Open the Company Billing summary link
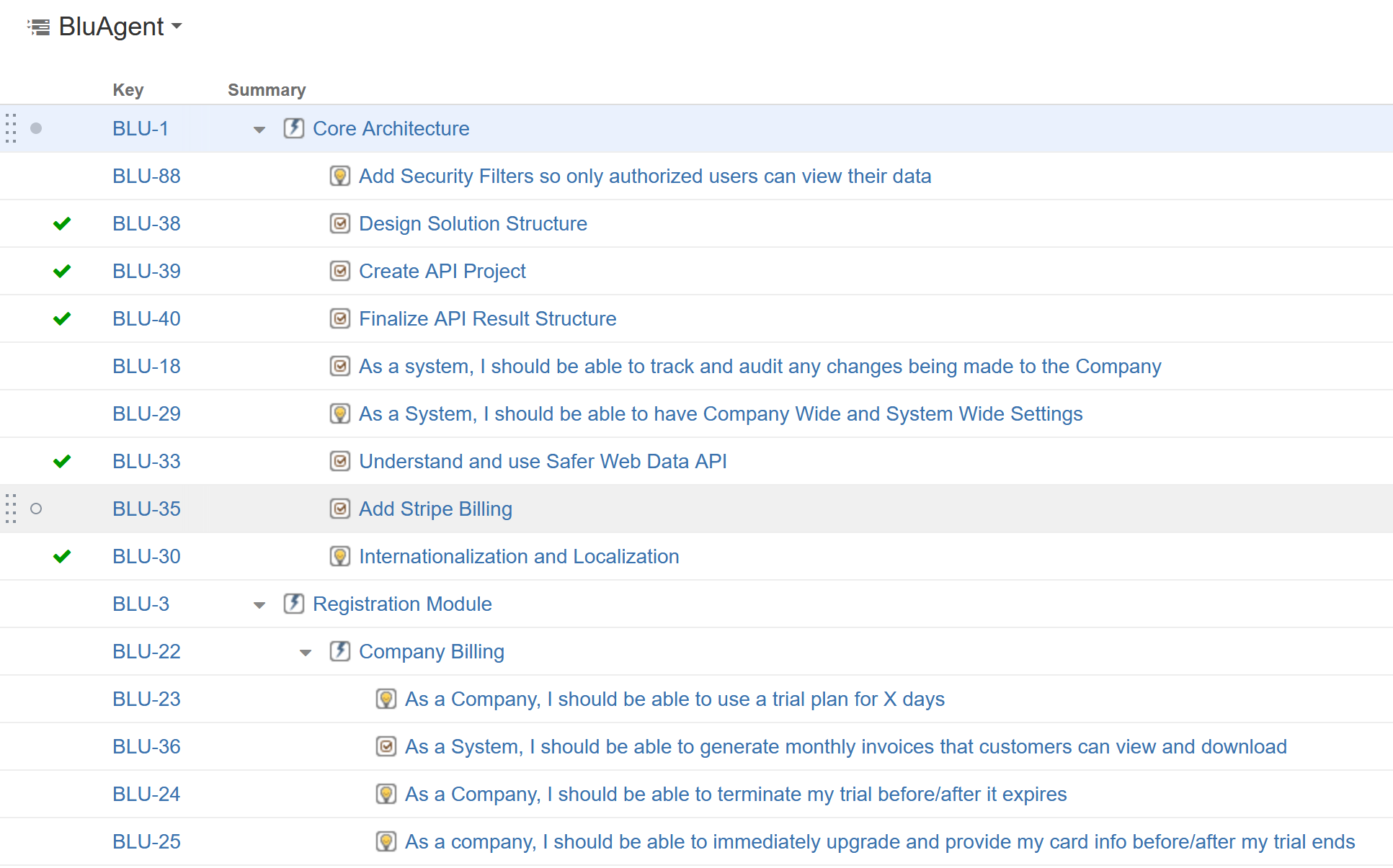This screenshot has width=1393, height=868. click(x=432, y=651)
